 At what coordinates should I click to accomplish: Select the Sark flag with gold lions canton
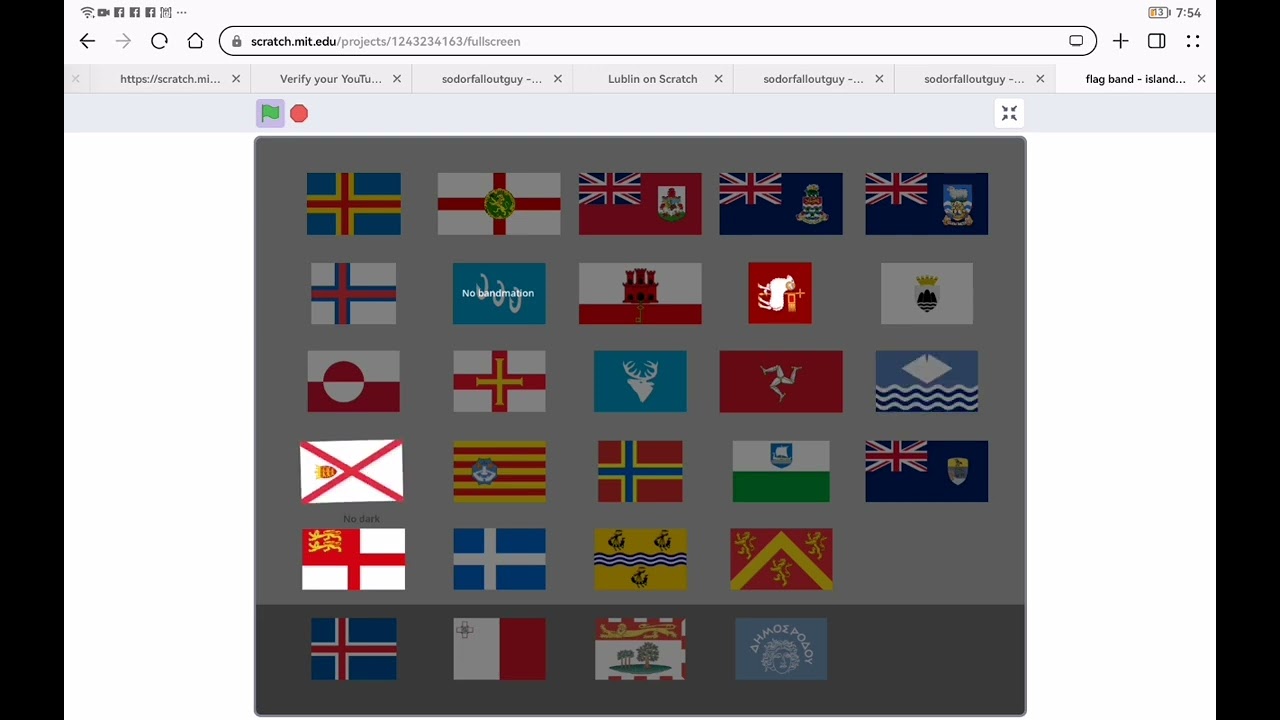pos(354,560)
